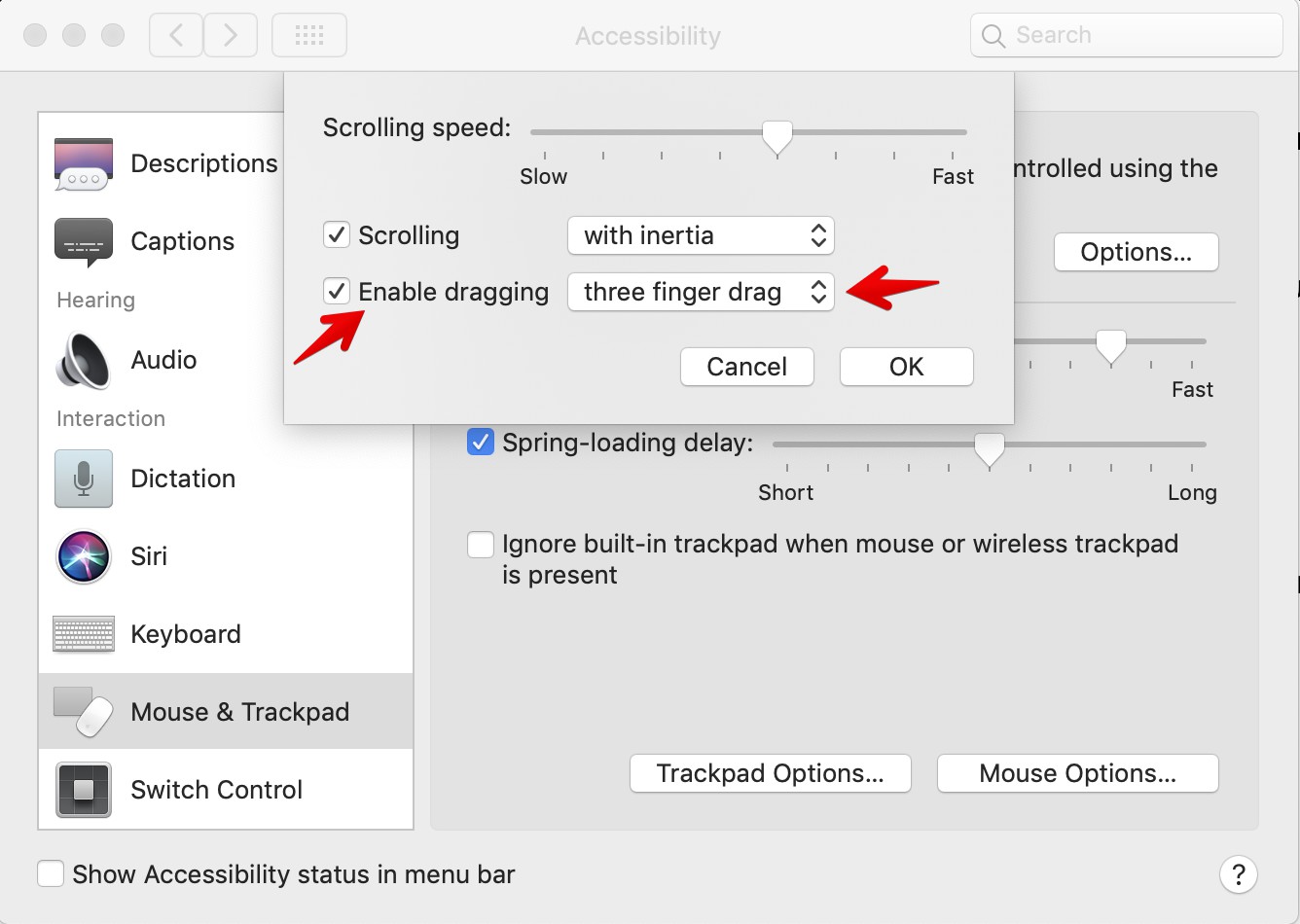Open the 'with inertia' scrolling dropdown

pyautogui.click(x=701, y=235)
